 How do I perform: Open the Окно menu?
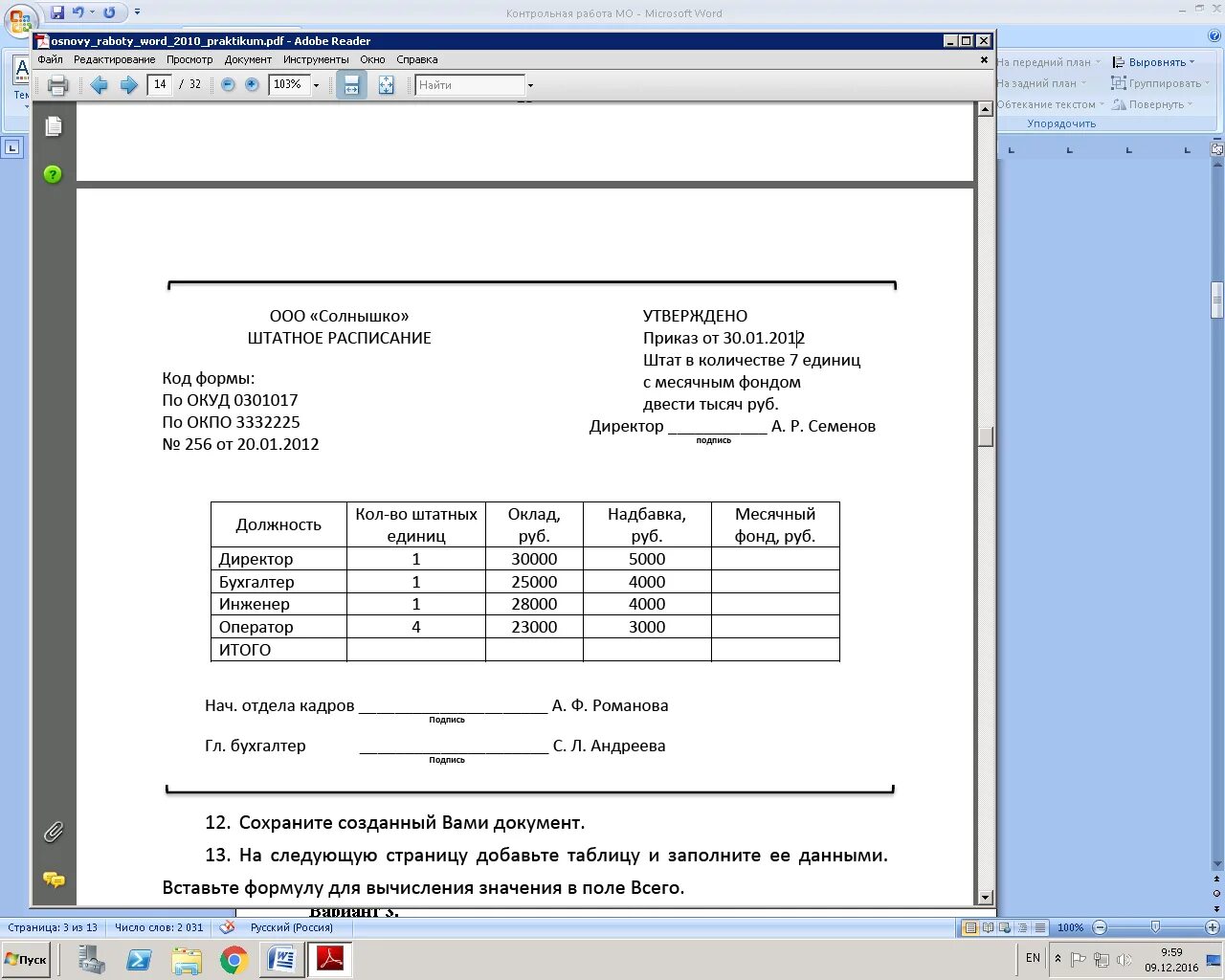point(372,59)
